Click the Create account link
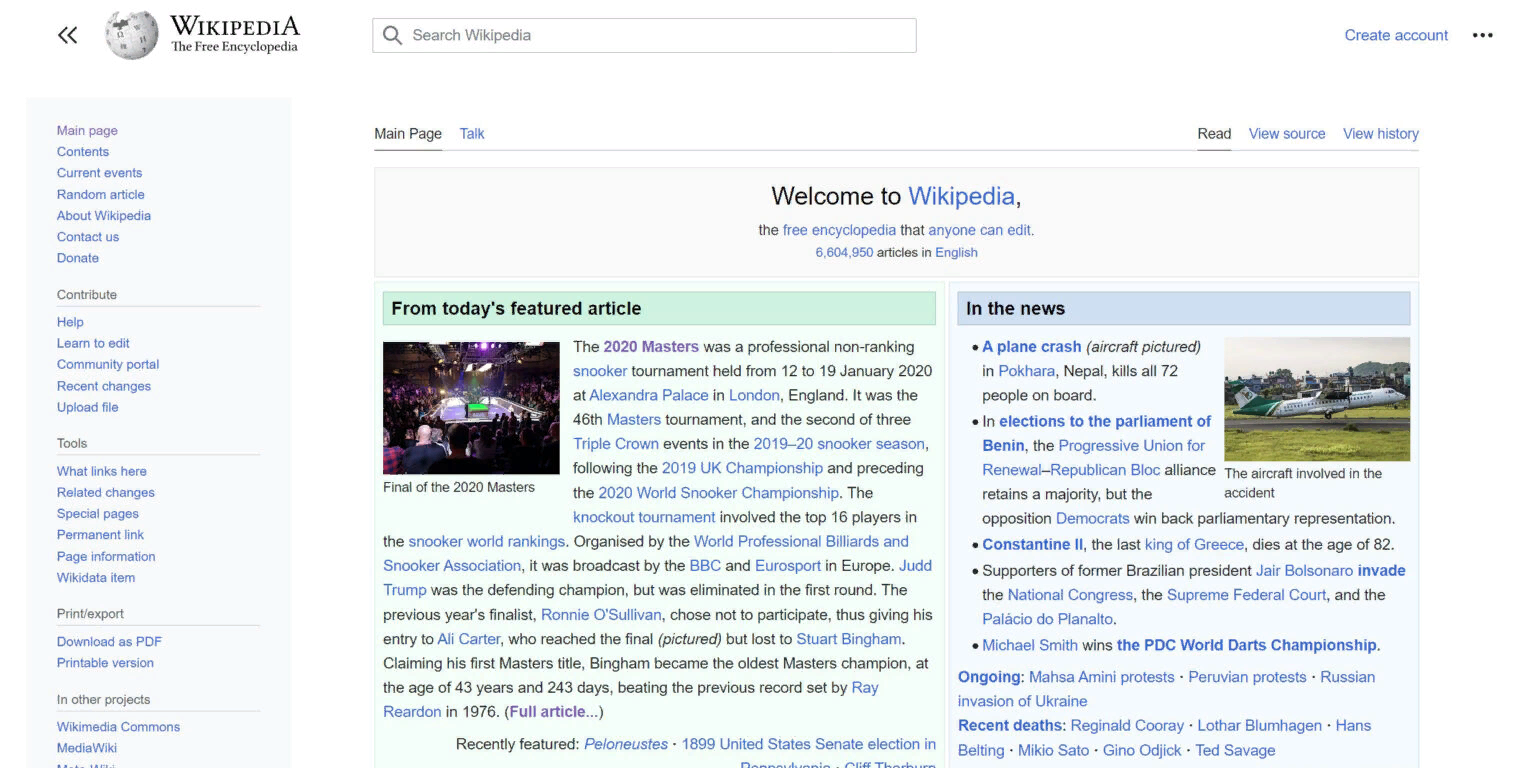 (1396, 35)
